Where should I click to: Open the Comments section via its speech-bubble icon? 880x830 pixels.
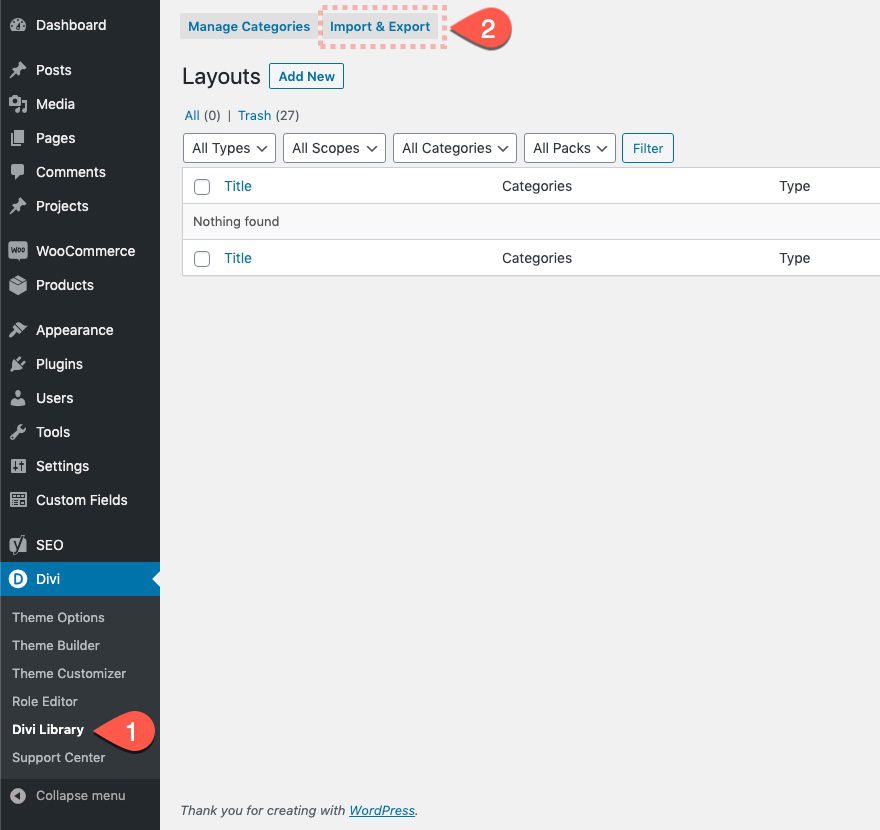pyautogui.click(x=20, y=172)
